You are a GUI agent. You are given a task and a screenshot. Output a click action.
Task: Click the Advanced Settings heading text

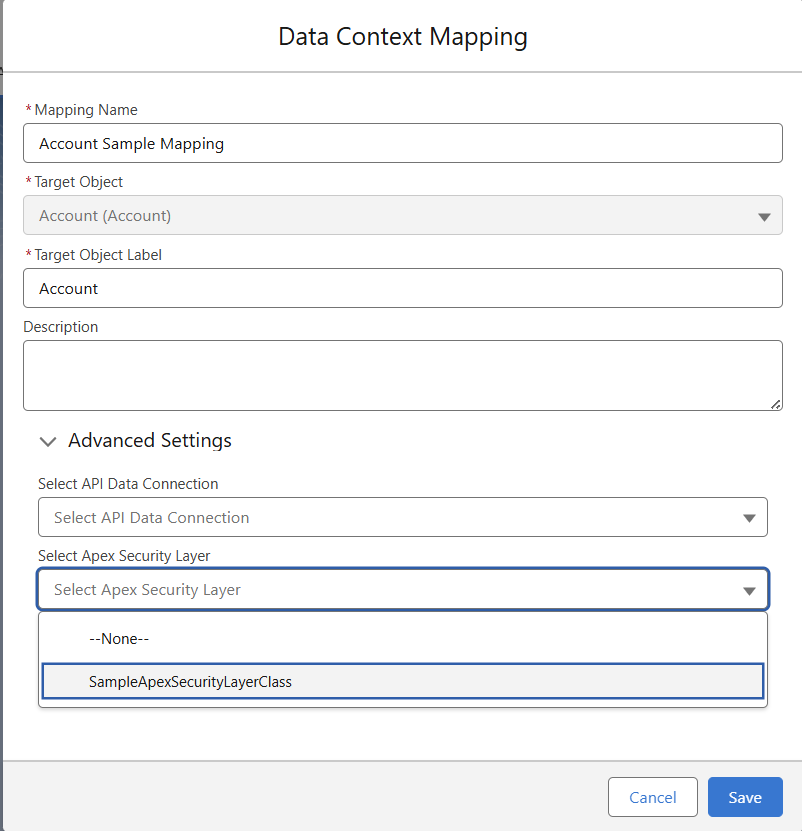150,441
